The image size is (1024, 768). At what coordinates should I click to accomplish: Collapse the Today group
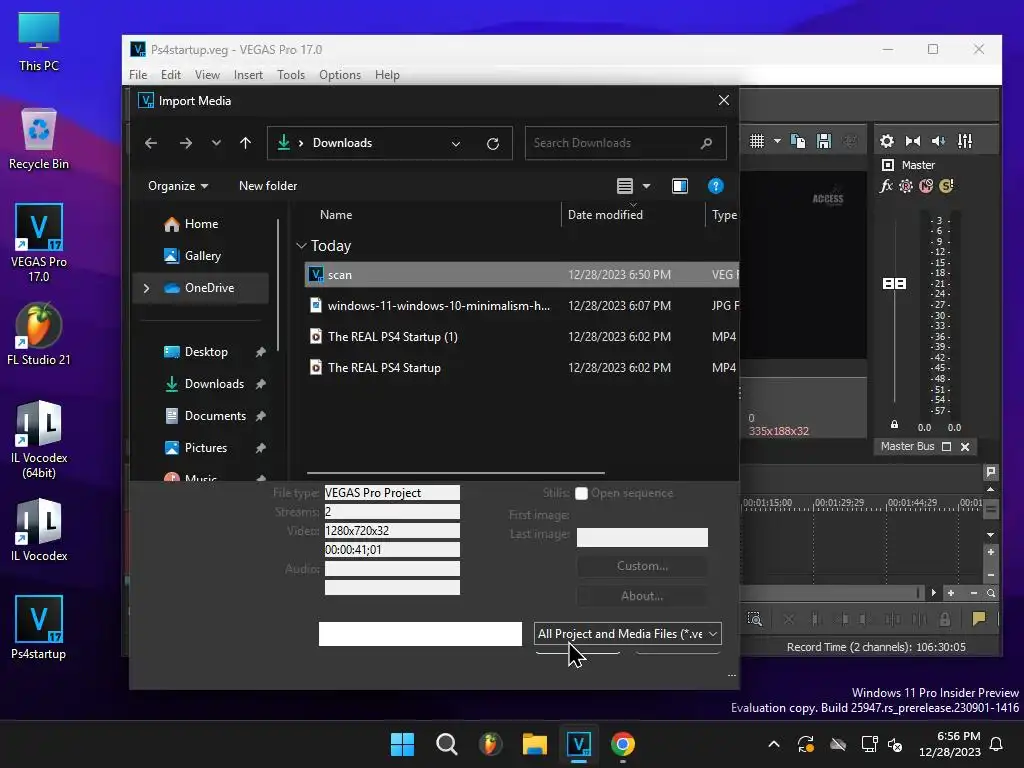point(301,246)
